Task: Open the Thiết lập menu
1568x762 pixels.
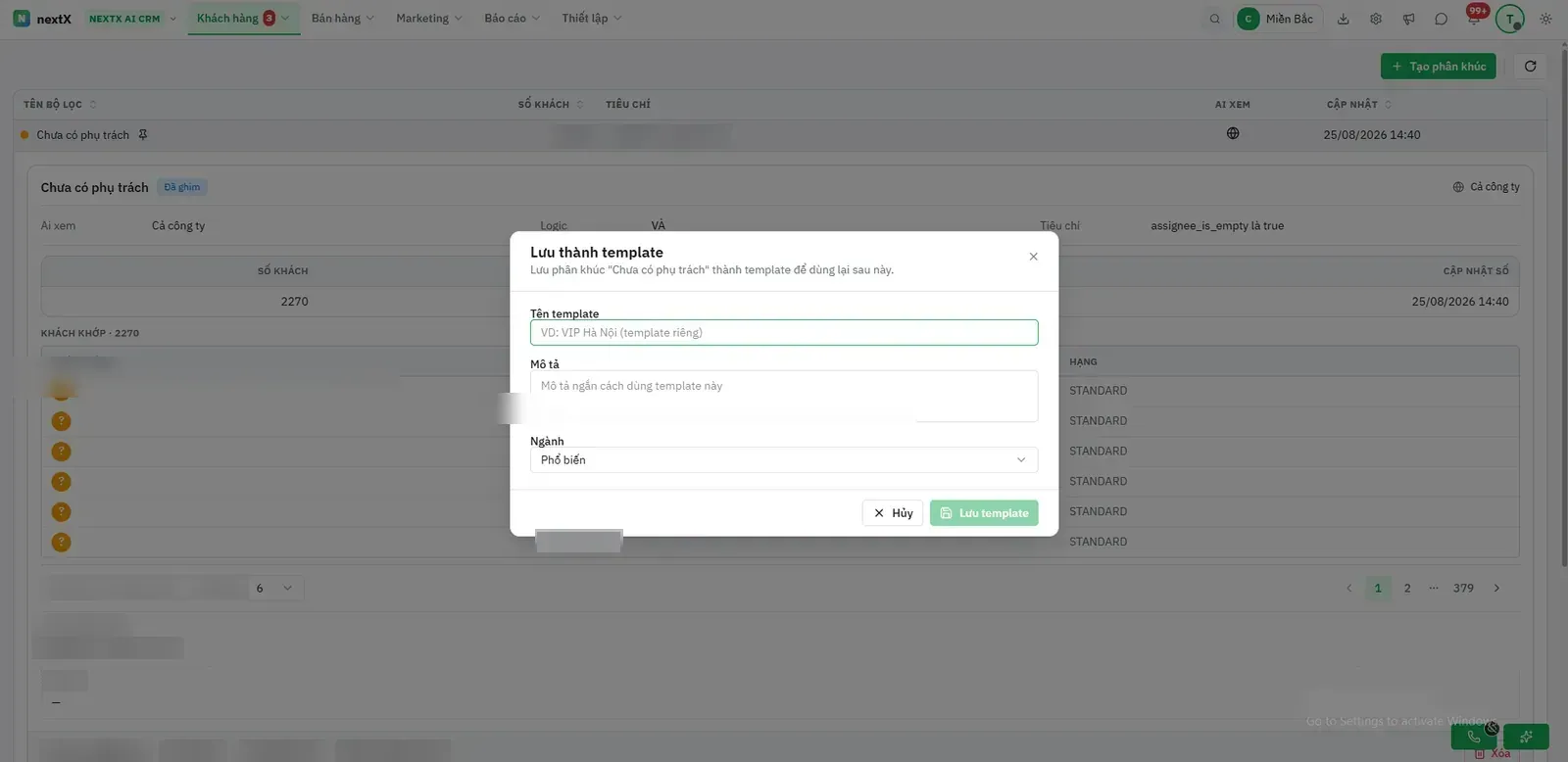Action: (592, 19)
